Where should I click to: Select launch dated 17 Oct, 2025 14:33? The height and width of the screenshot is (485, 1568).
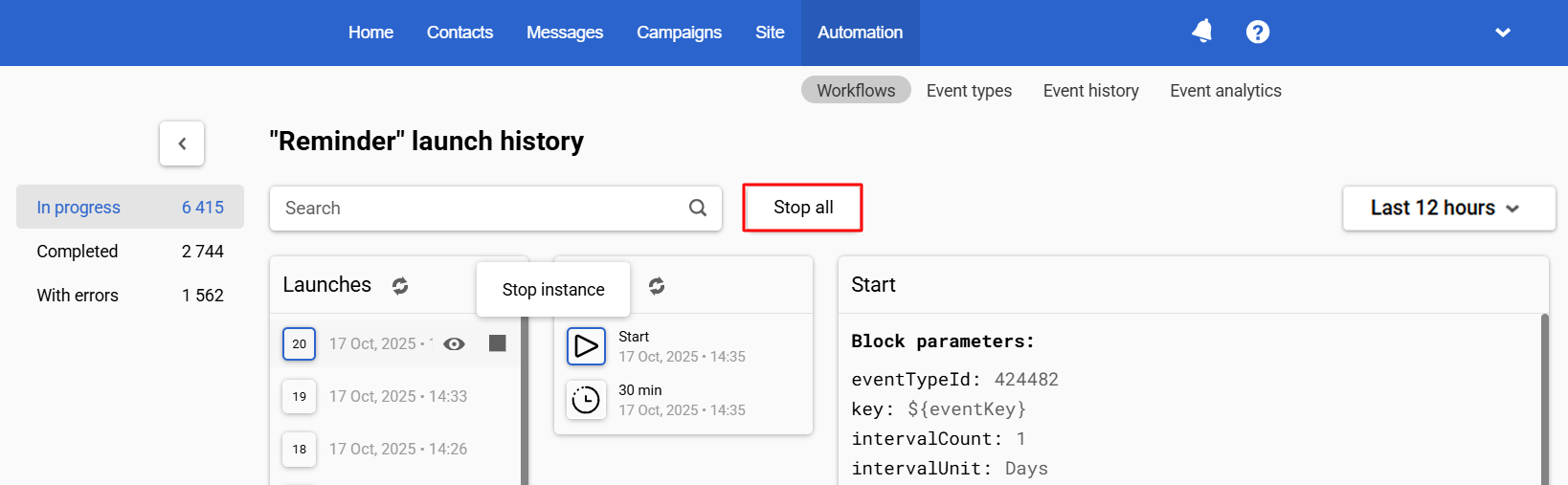click(398, 396)
